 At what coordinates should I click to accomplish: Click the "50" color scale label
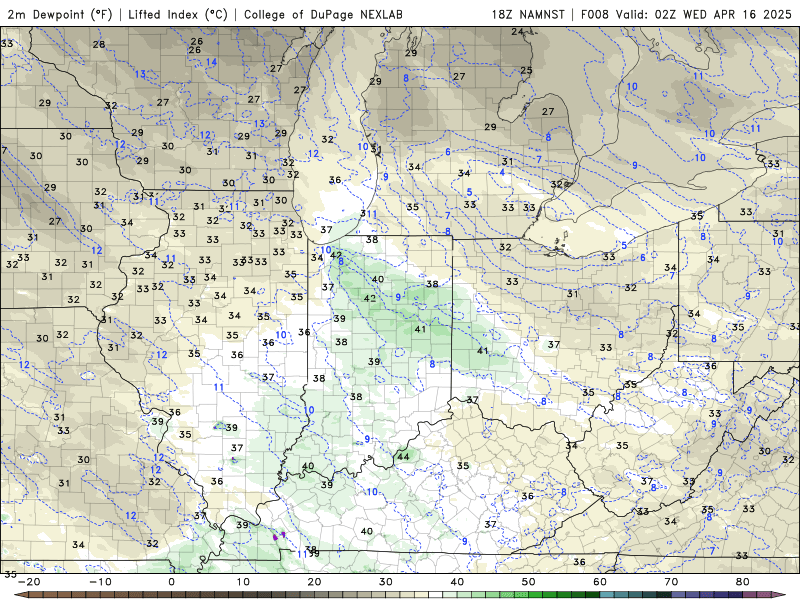pos(529,582)
